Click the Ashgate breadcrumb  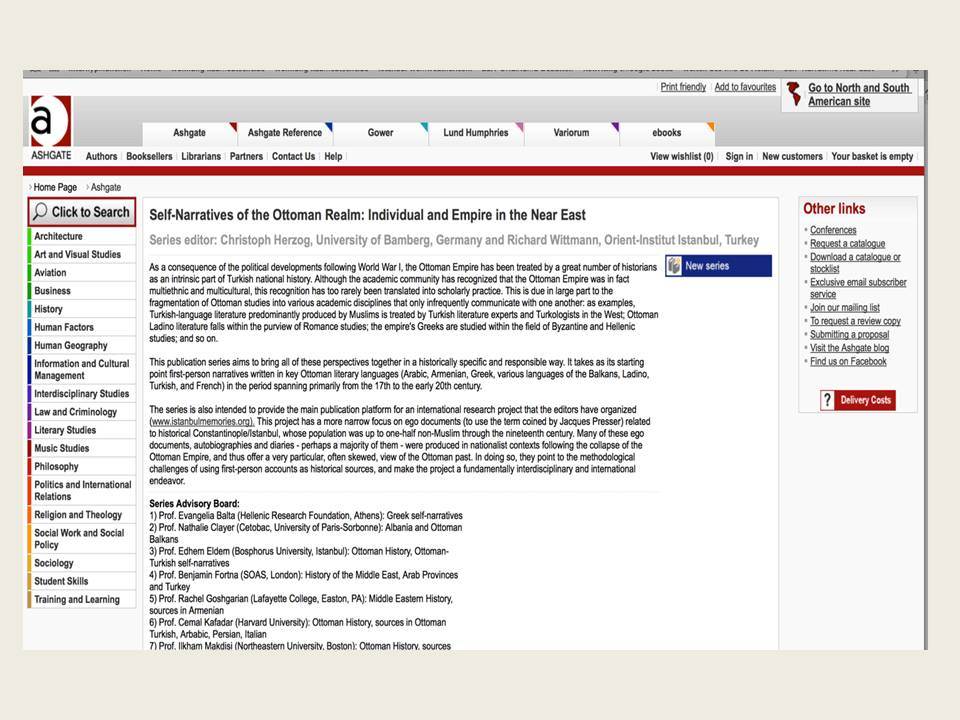click(x=106, y=187)
